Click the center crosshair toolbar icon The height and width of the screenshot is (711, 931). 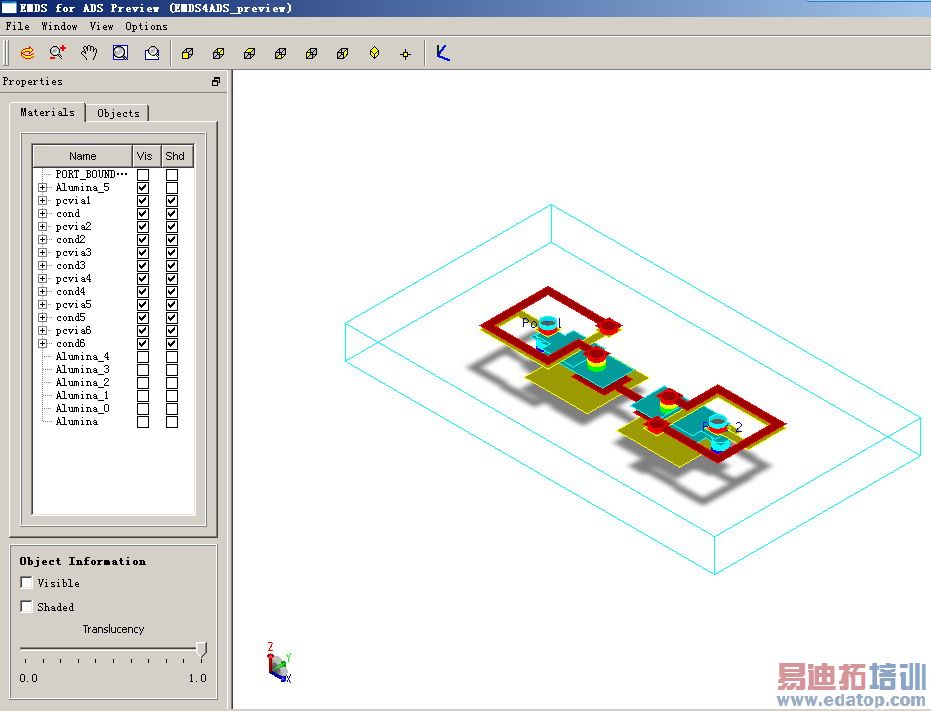[x=406, y=55]
